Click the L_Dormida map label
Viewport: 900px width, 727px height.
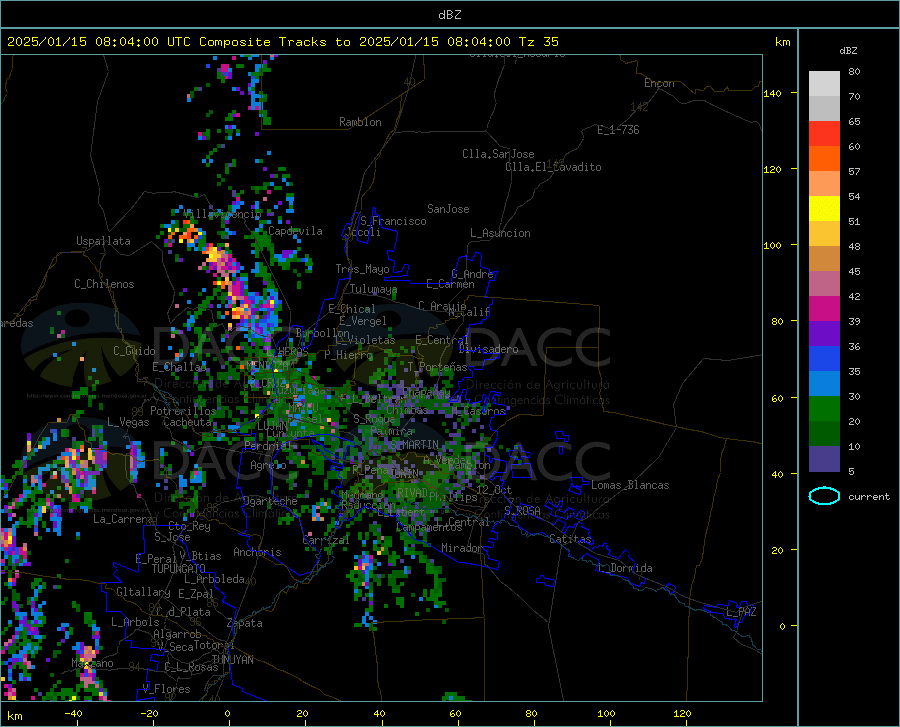[624, 568]
